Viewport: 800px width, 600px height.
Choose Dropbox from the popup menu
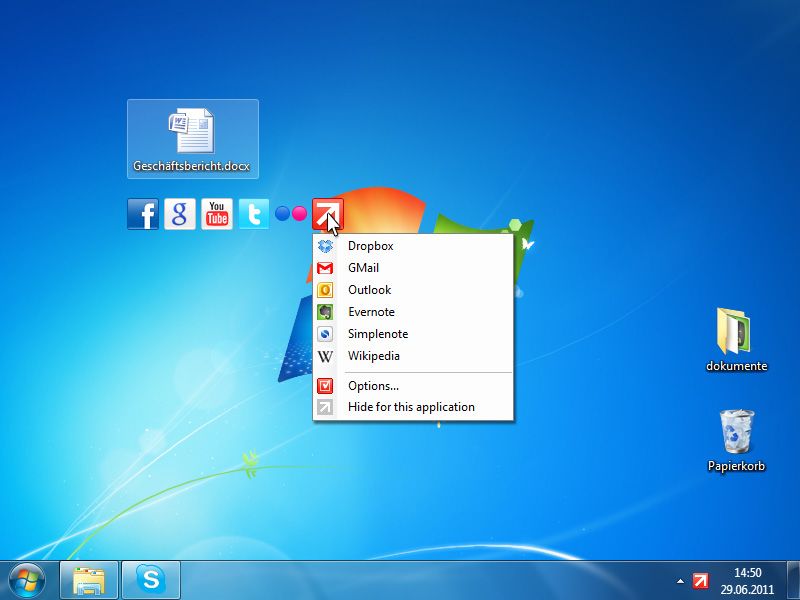(413, 246)
